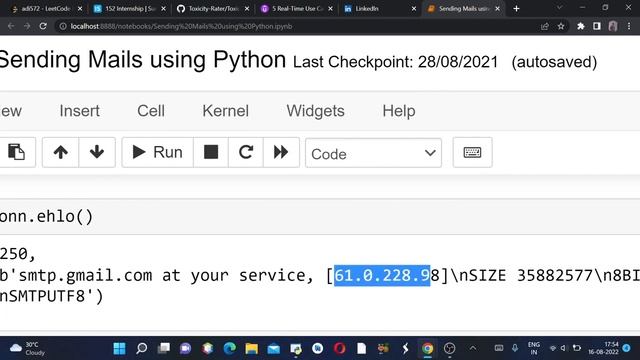The height and width of the screenshot is (360, 640).
Task: Open the Kernel menu
Action: click(x=225, y=111)
